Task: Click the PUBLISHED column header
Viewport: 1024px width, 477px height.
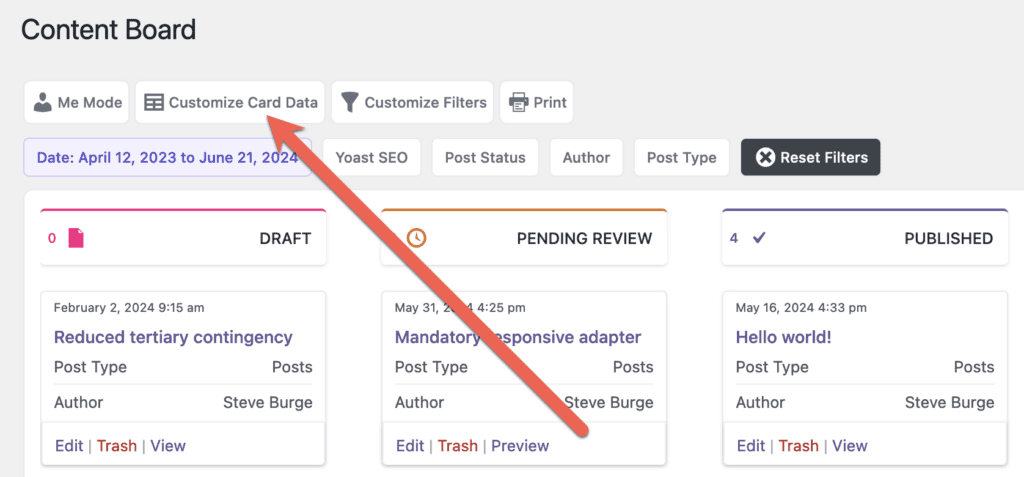Action: (x=948, y=238)
